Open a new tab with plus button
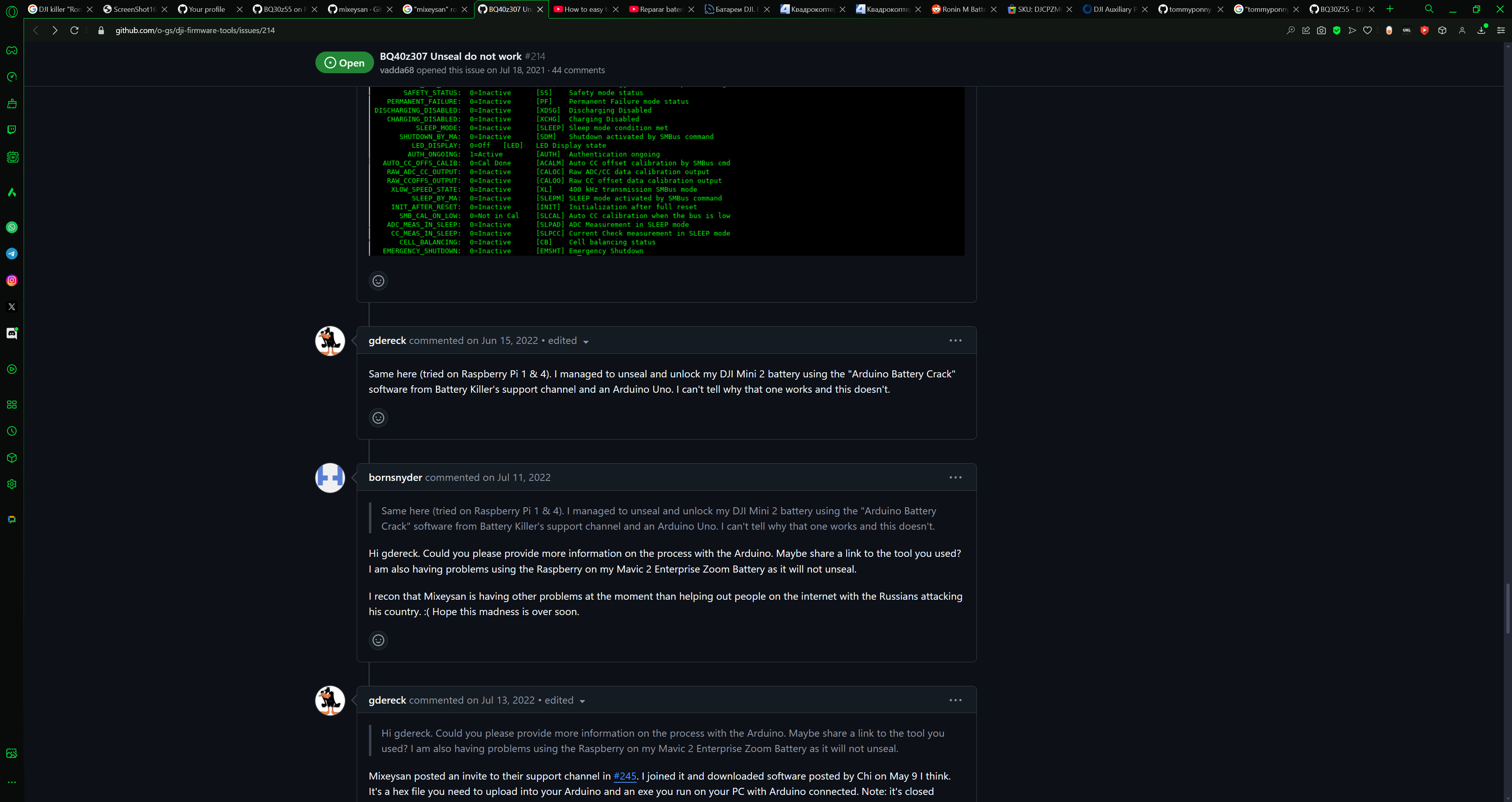 pyautogui.click(x=1390, y=9)
